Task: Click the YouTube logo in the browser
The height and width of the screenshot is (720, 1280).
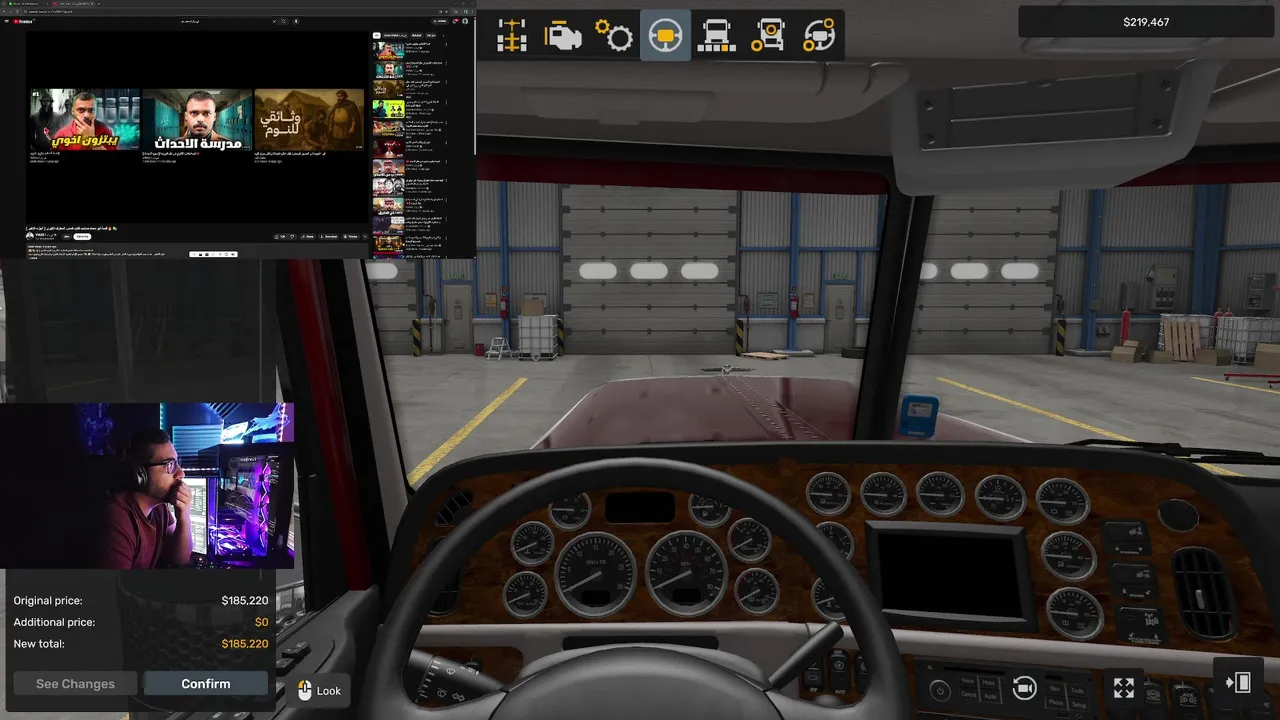Action: coord(23,21)
